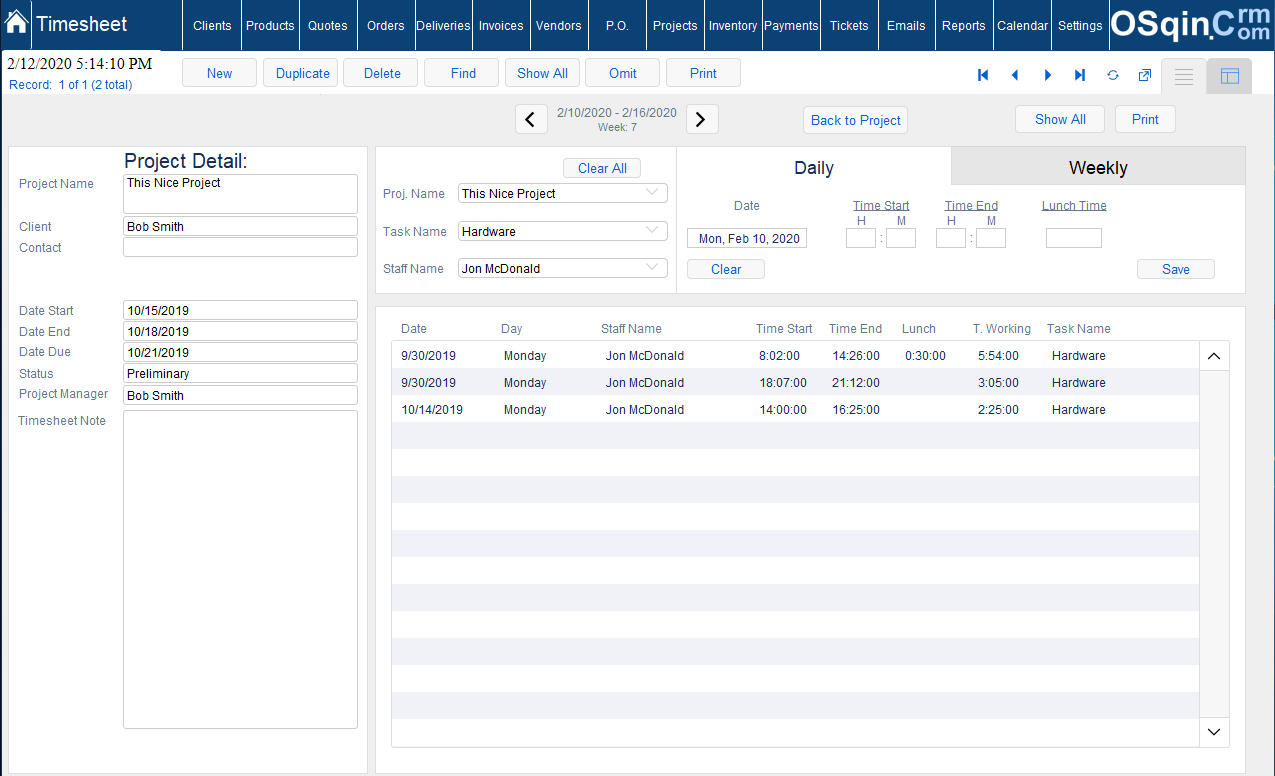1275x776 pixels.
Task: Click the Timesheet Note field
Action: 240,570
